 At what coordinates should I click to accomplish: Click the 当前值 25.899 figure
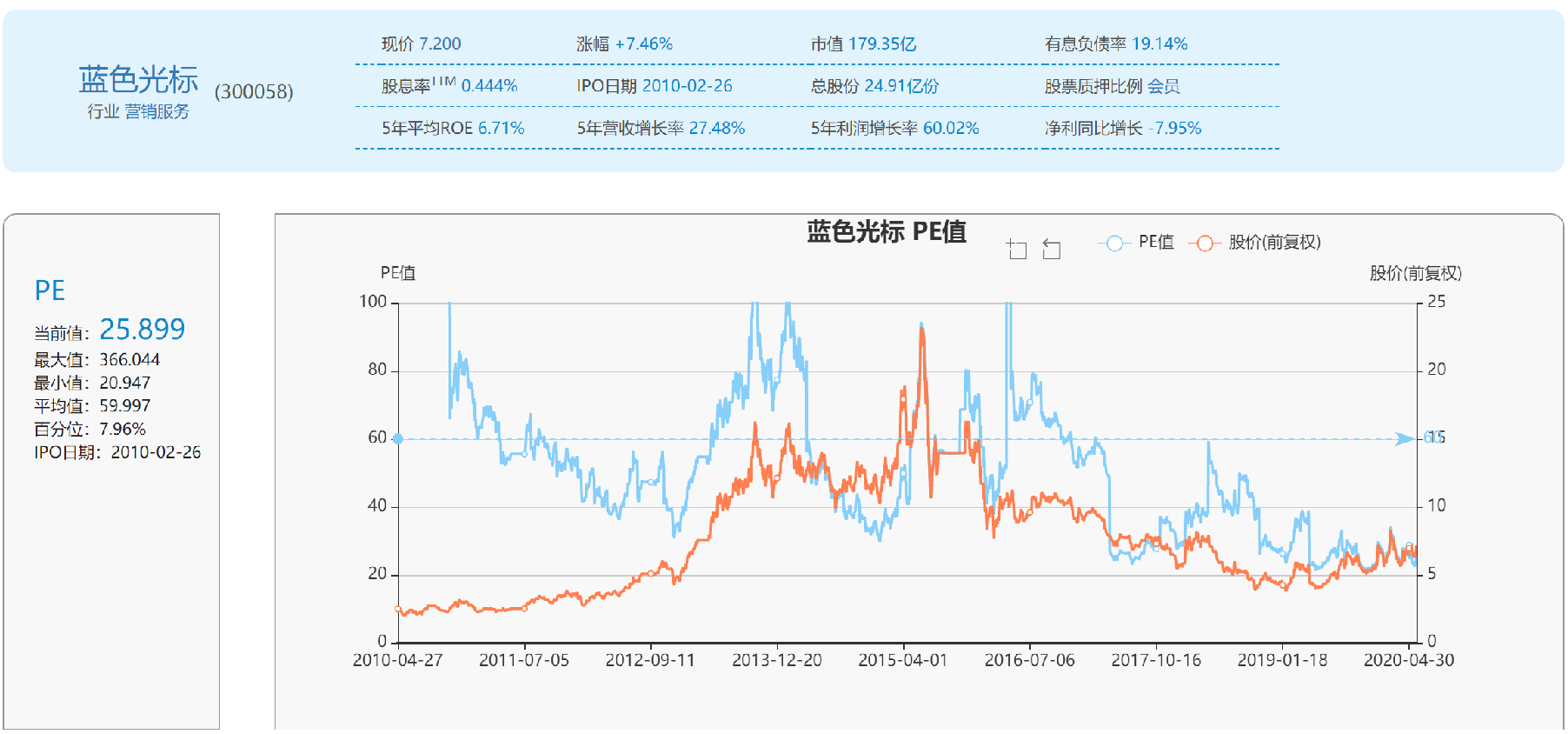(142, 330)
